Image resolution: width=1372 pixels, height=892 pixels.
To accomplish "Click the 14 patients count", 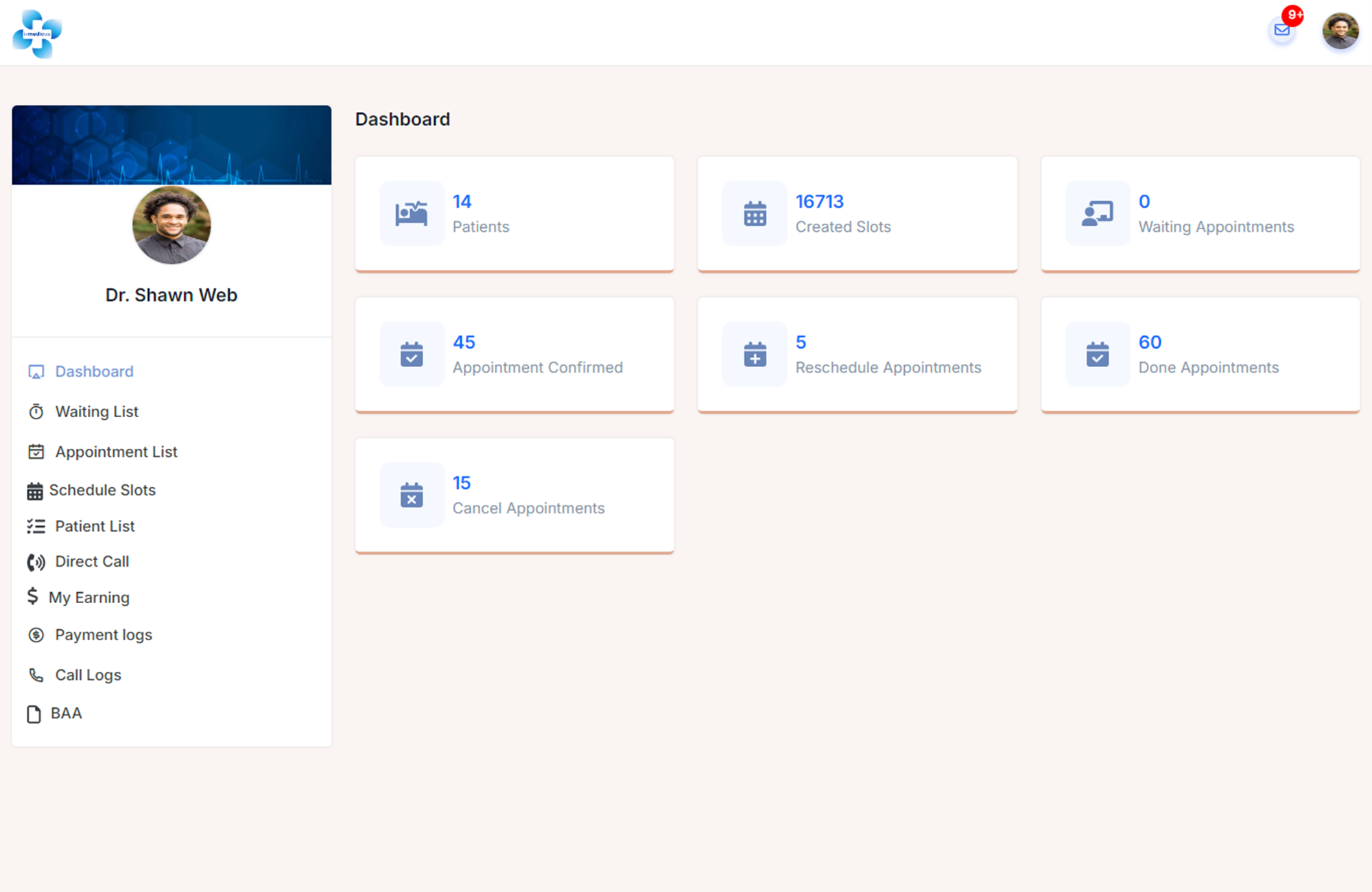I will (x=462, y=202).
